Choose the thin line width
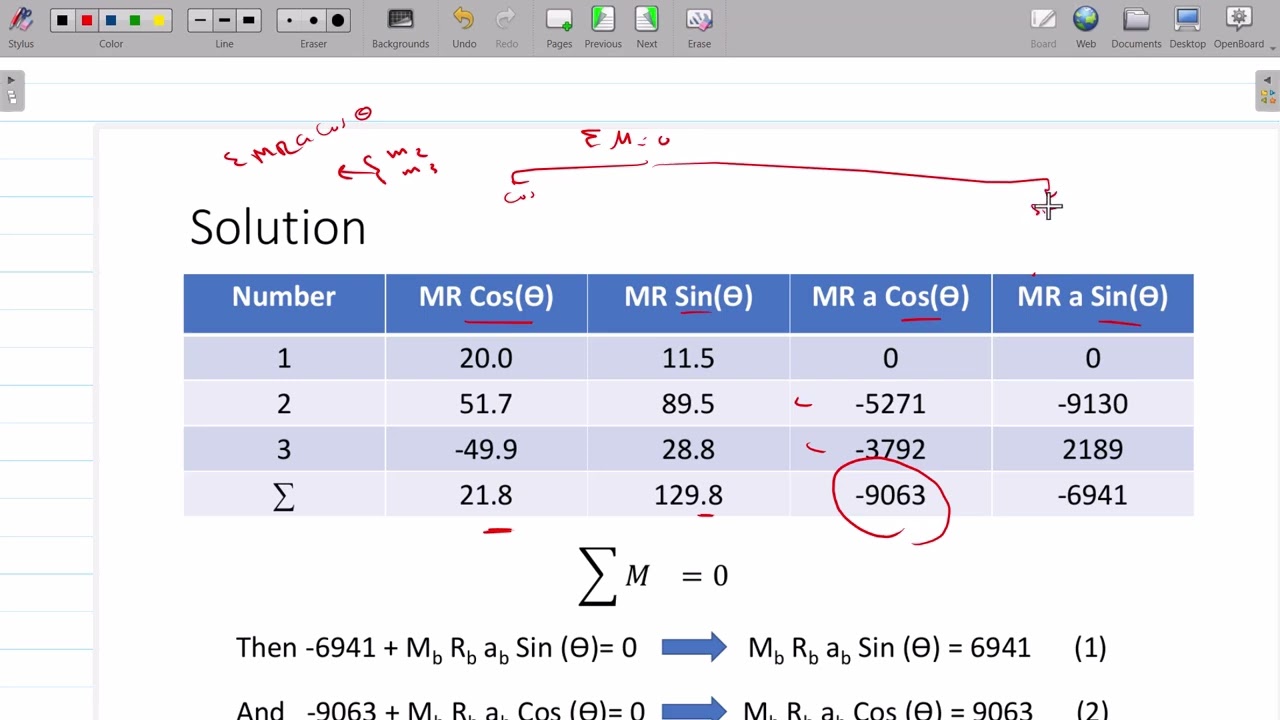1280x720 pixels. click(200, 20)
